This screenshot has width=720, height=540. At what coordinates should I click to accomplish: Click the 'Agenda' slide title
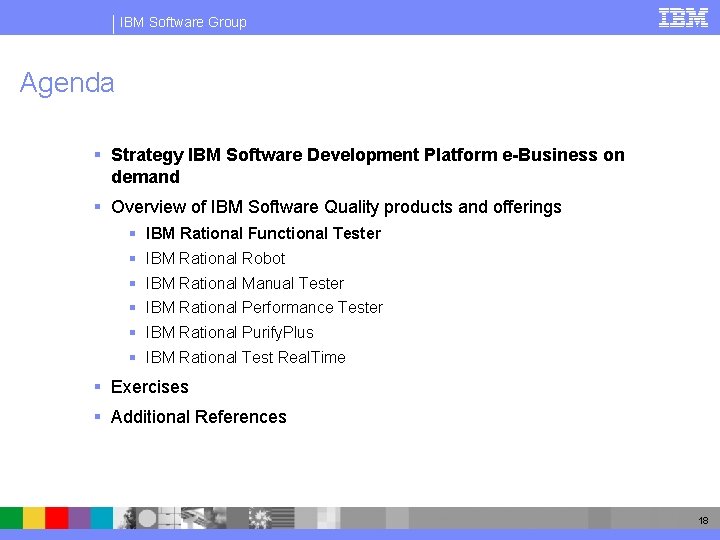(x=67, y=83)
